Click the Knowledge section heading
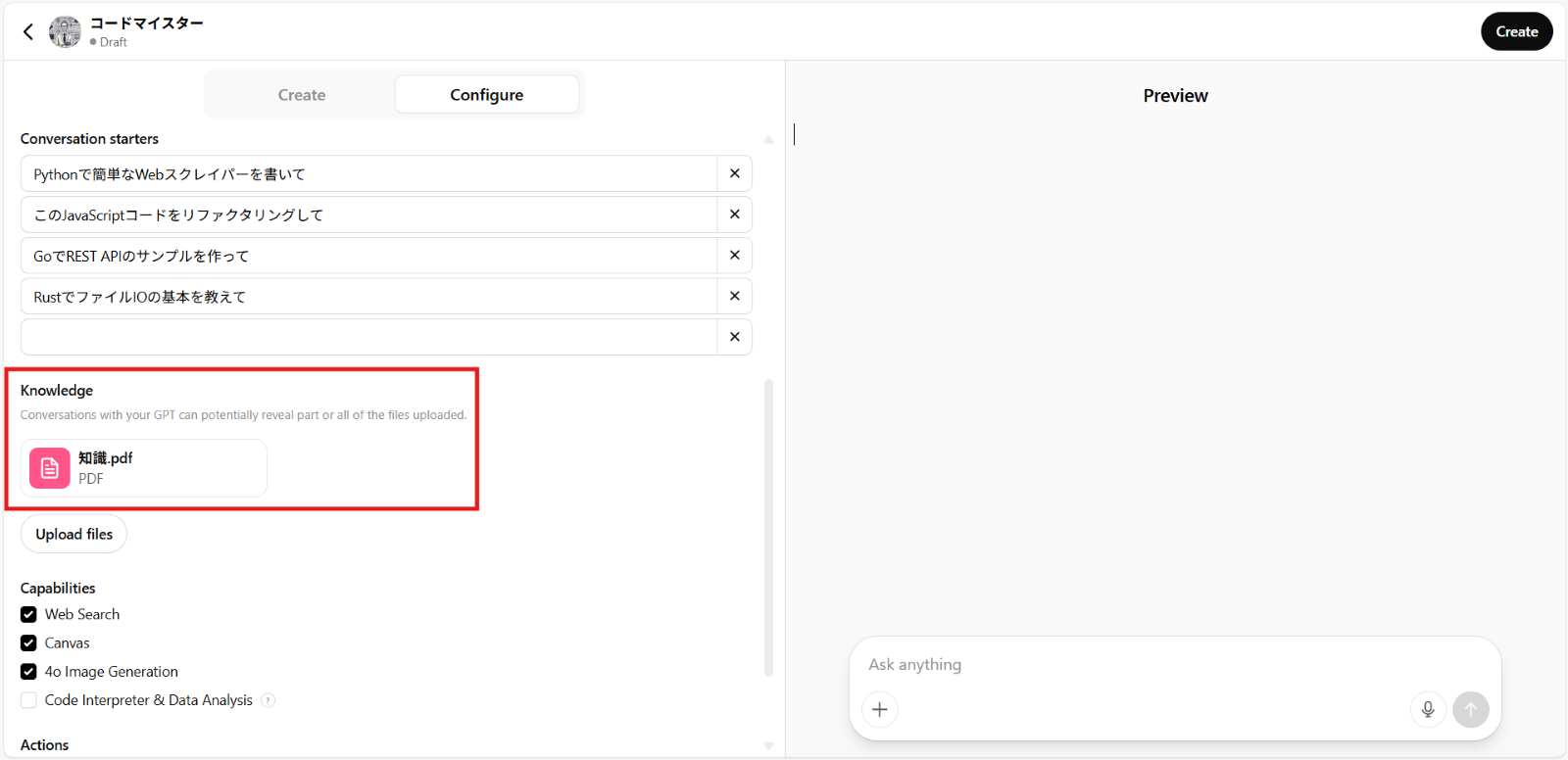The image size is (1568, 760). click(x=57, y=390)
